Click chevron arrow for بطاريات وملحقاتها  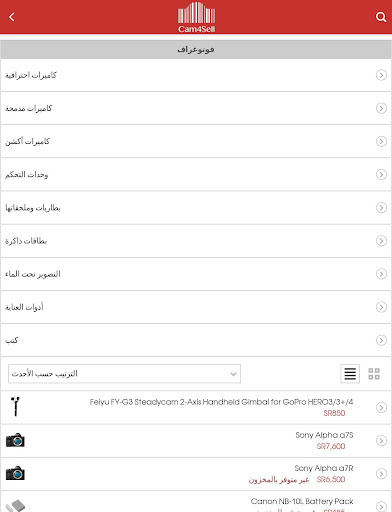(x=381, y=208)
